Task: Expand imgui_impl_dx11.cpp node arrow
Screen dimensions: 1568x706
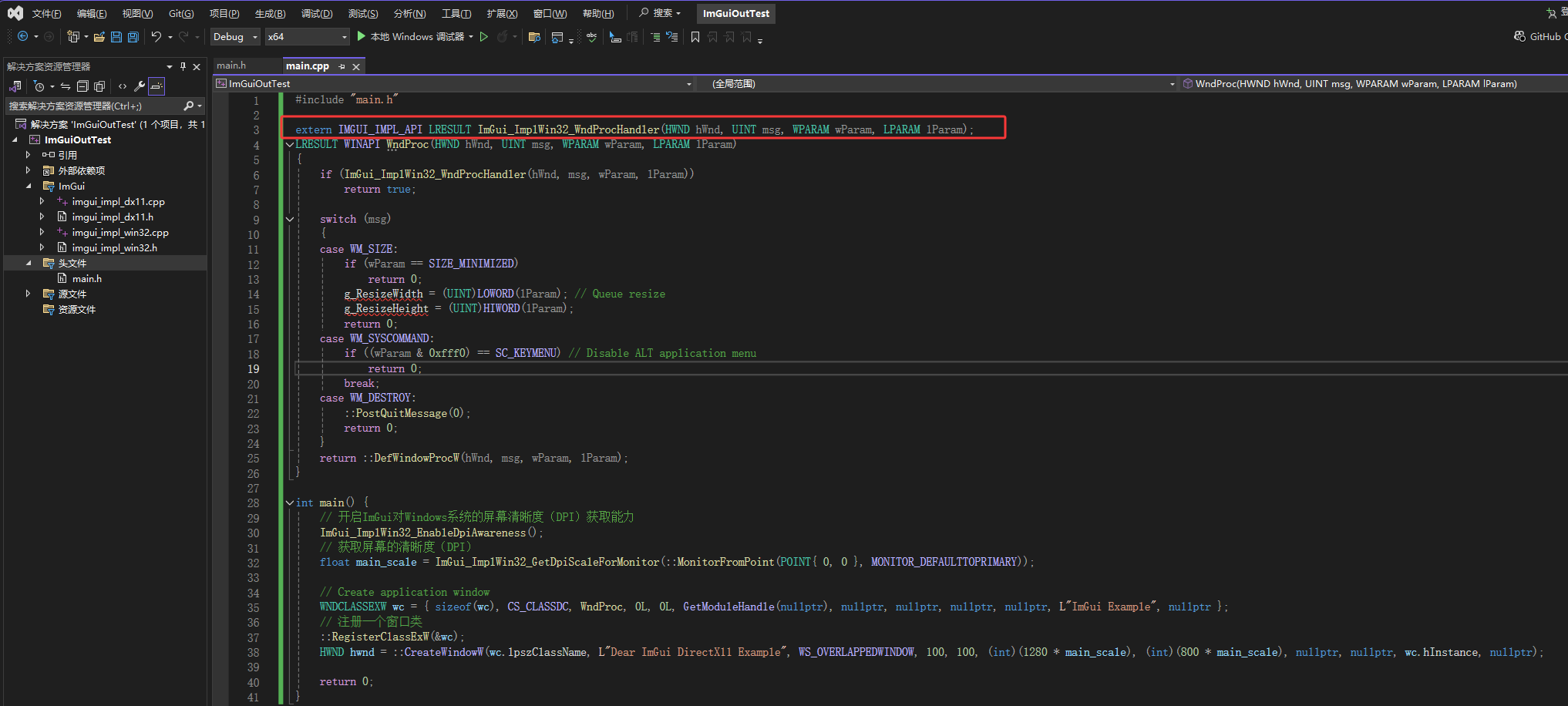Action: (42, 201)
